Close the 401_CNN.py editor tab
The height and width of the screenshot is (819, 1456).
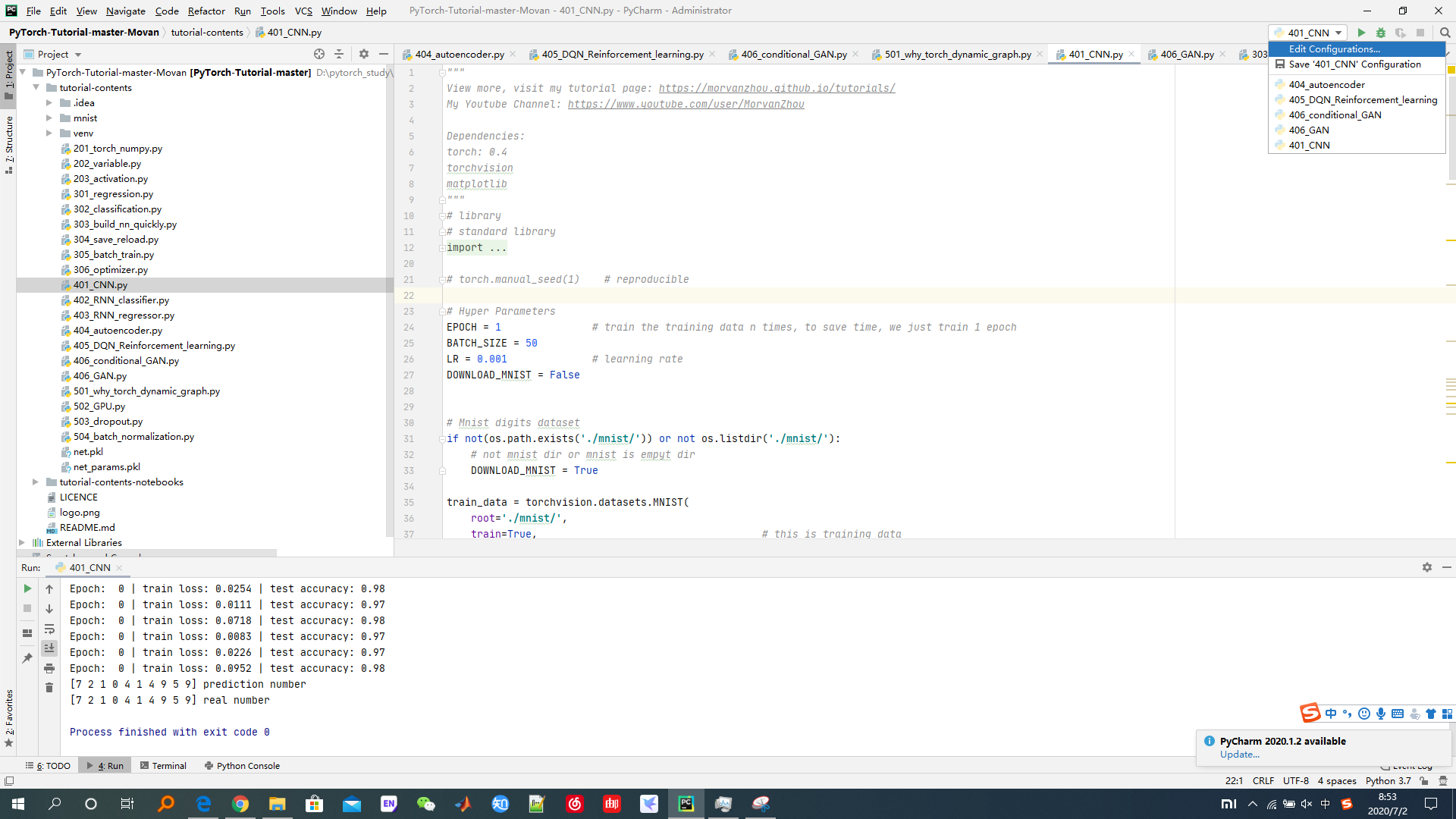pos(1131,54)
